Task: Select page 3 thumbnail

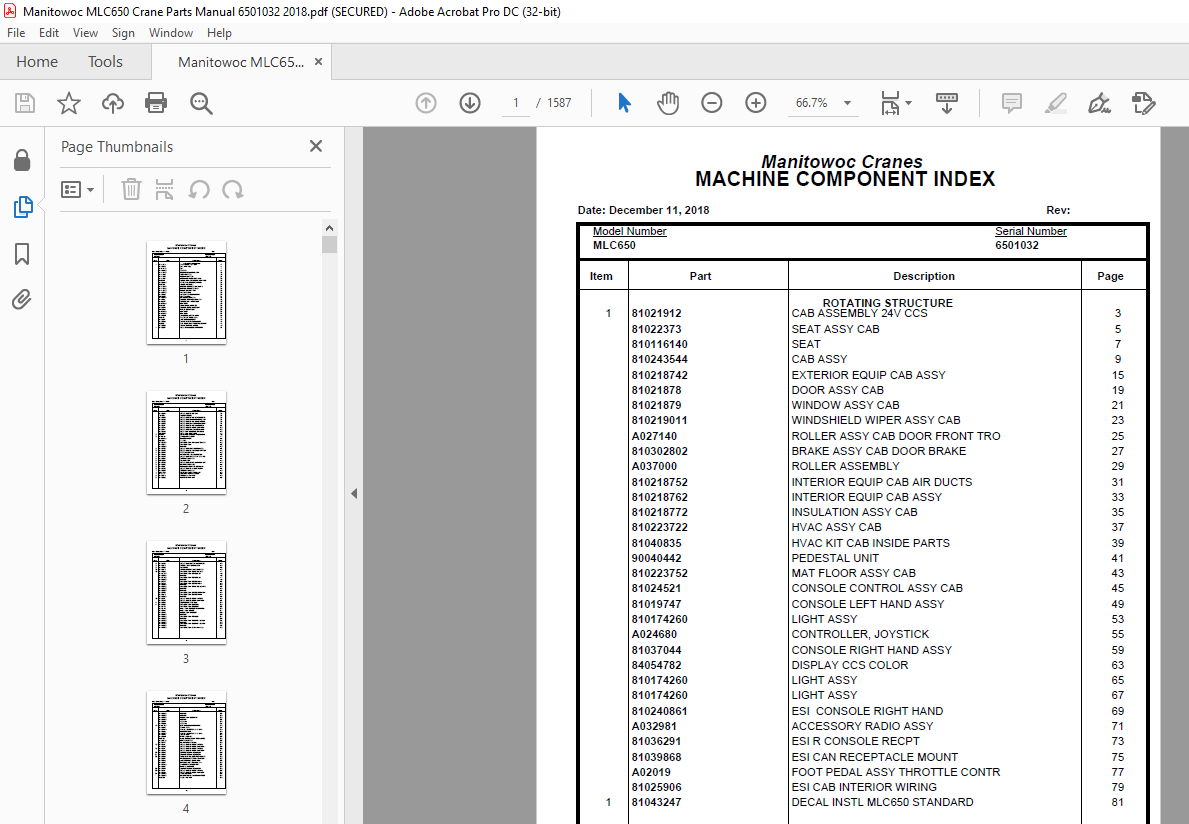Action: tap(187, 593)
